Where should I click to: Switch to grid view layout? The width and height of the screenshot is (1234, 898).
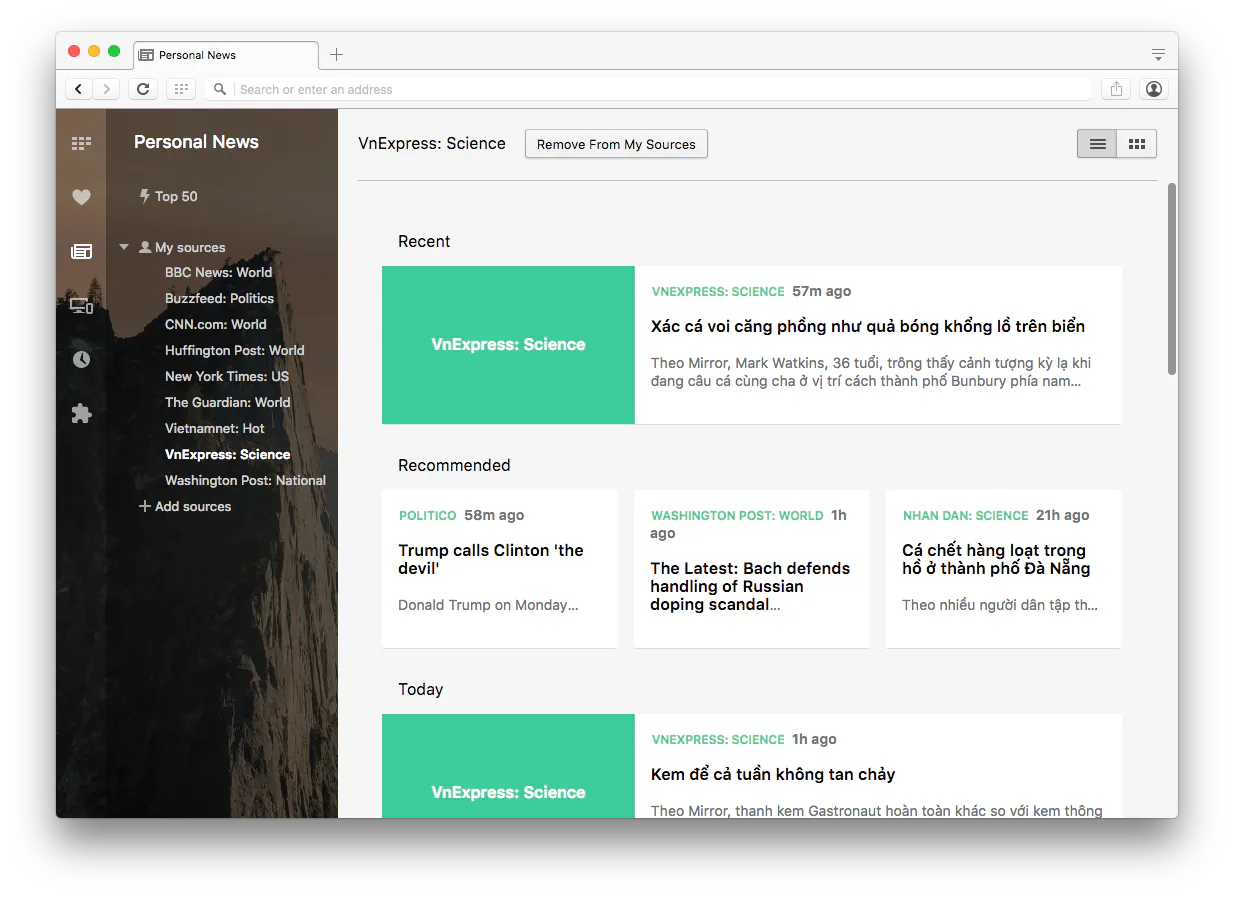click(1137, 144)
